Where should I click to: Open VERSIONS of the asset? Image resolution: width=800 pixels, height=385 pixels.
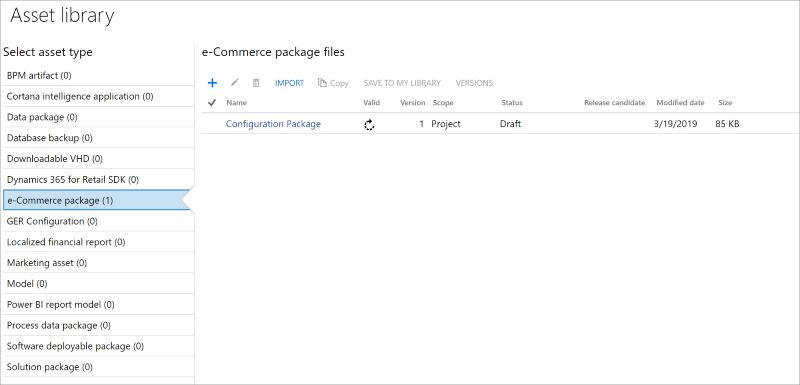pos(474,83)
